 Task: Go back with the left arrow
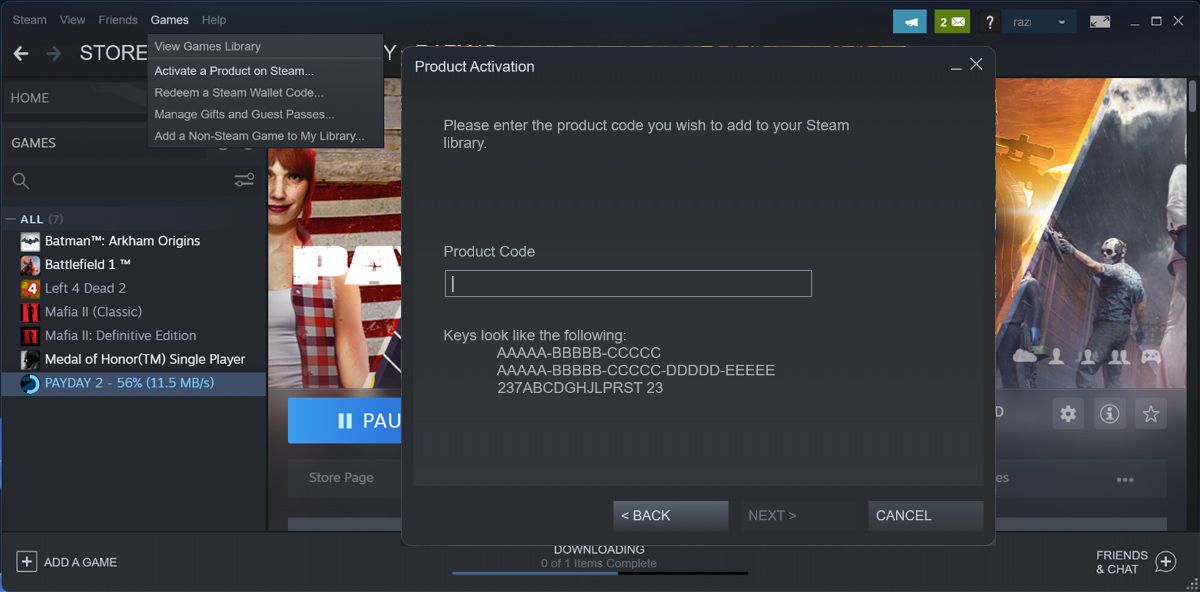point(20,53)
